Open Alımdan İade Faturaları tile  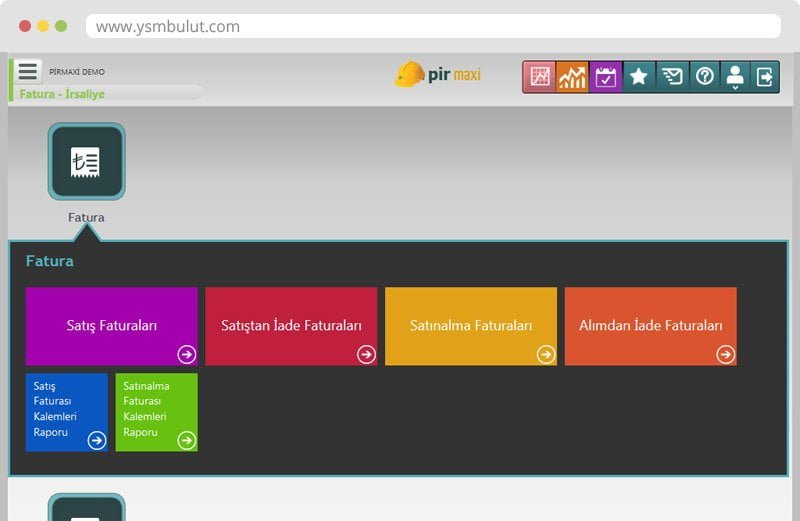[x=650, y=326]
